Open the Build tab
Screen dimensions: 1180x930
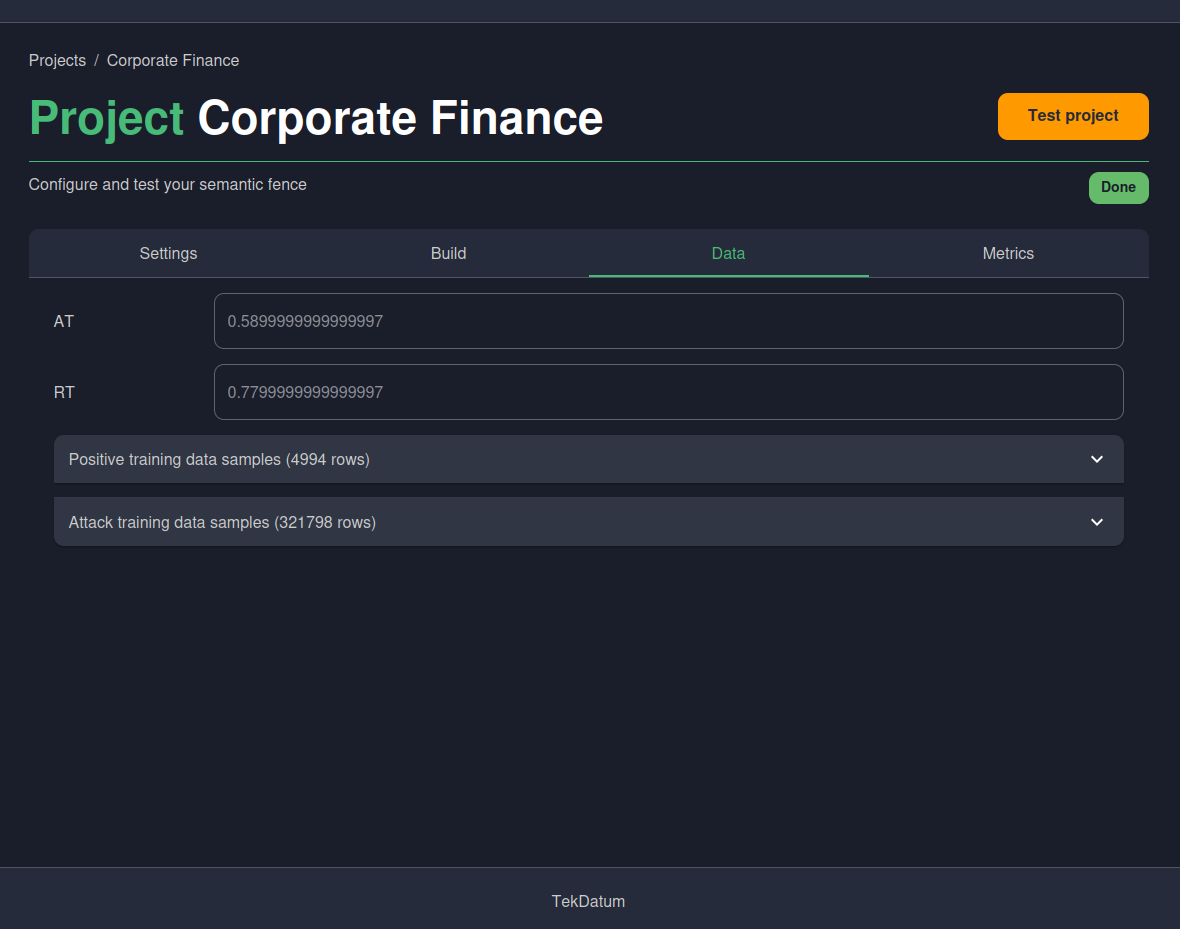pos(448,253)
